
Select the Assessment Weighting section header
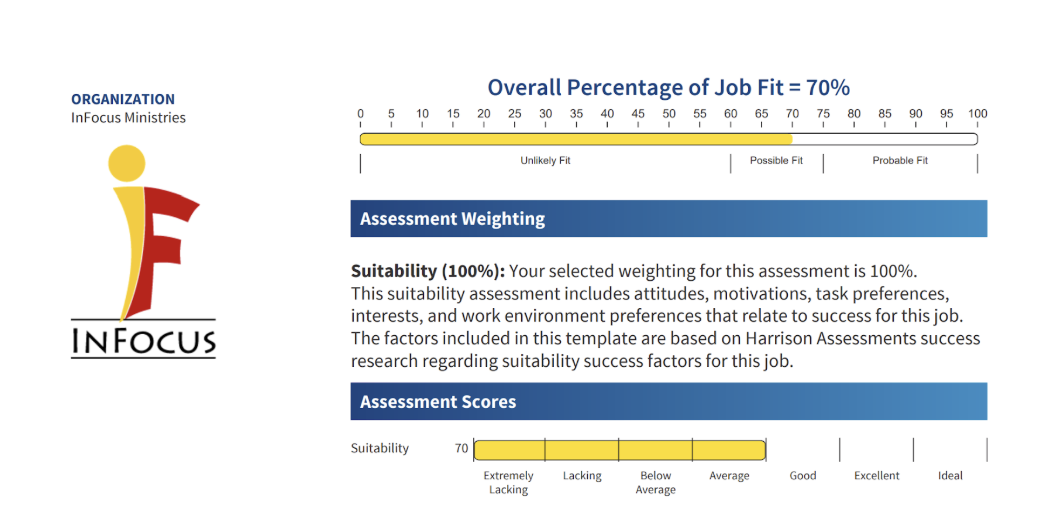coord(668,219)
